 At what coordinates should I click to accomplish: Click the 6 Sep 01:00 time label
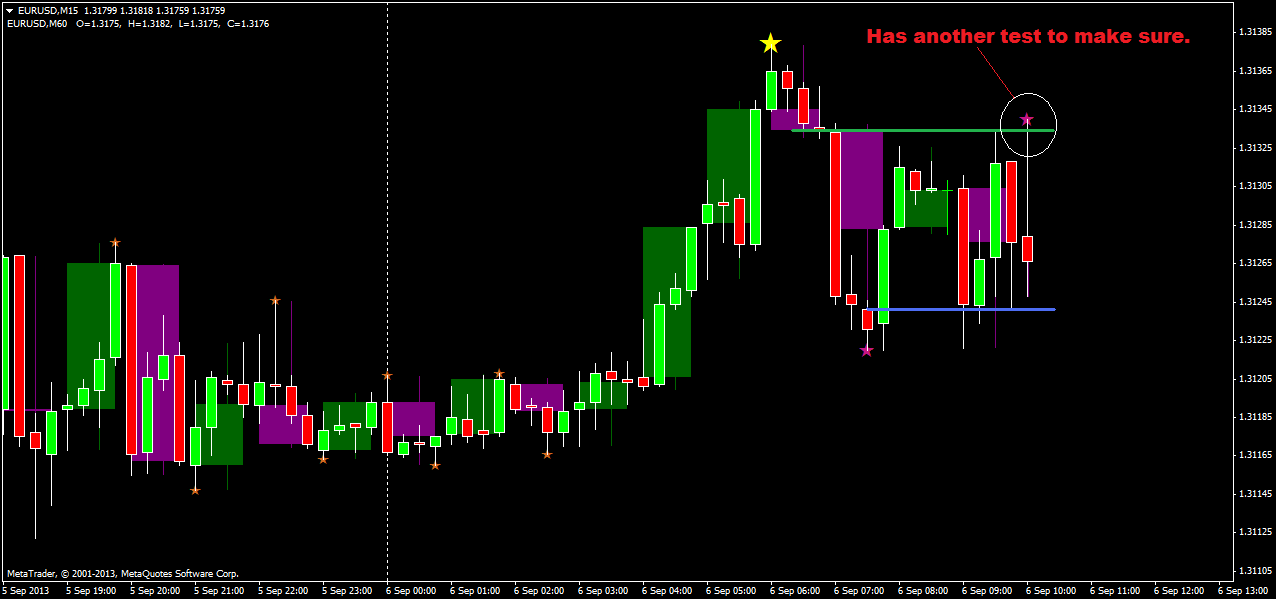(476, 591)
